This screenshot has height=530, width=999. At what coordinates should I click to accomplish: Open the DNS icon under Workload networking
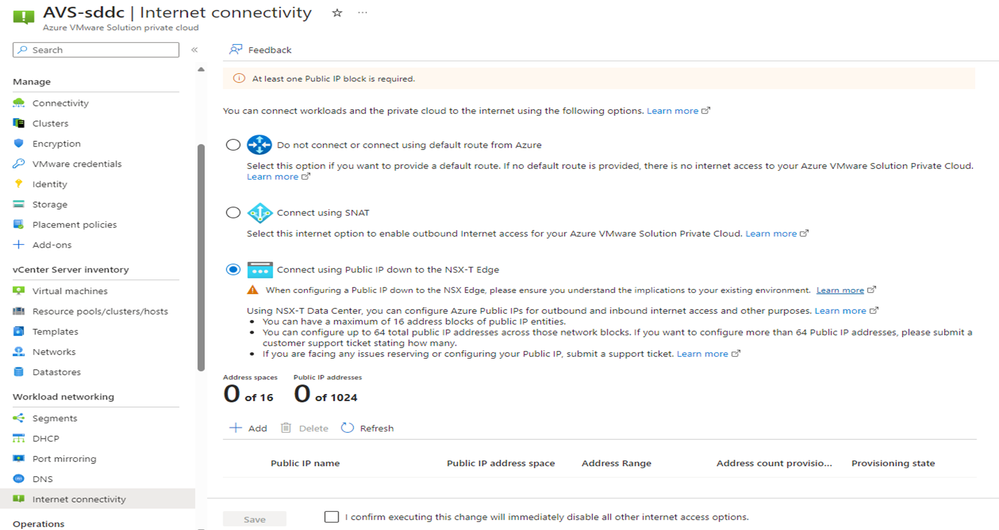[18, 478]
